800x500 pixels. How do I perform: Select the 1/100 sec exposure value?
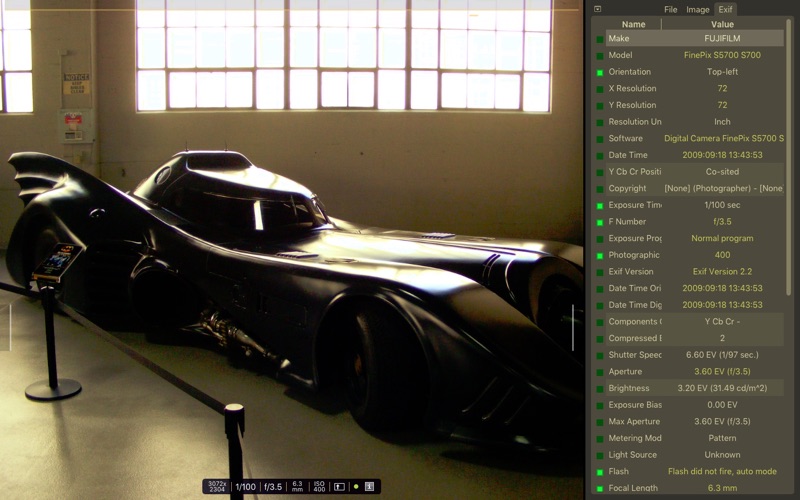[722, 205]
